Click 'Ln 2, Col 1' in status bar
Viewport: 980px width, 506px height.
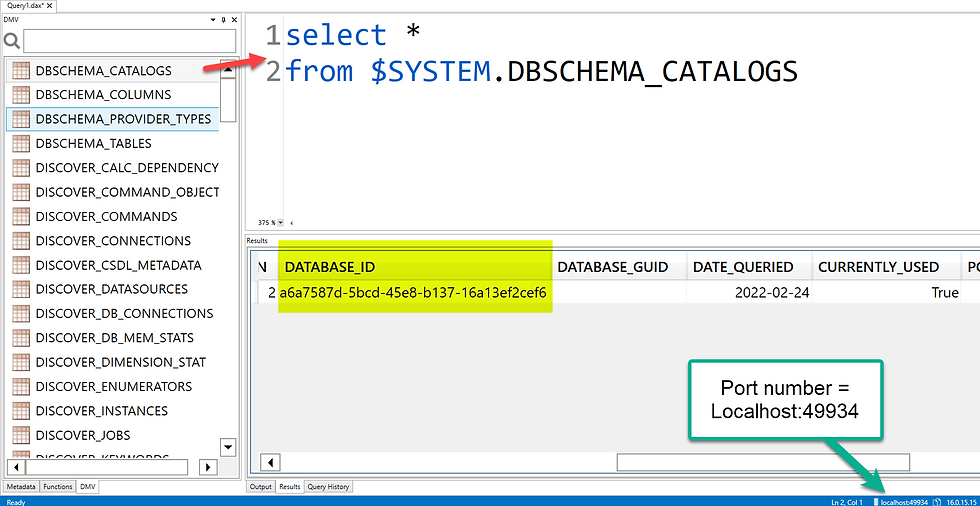click(x=847, y=502)
